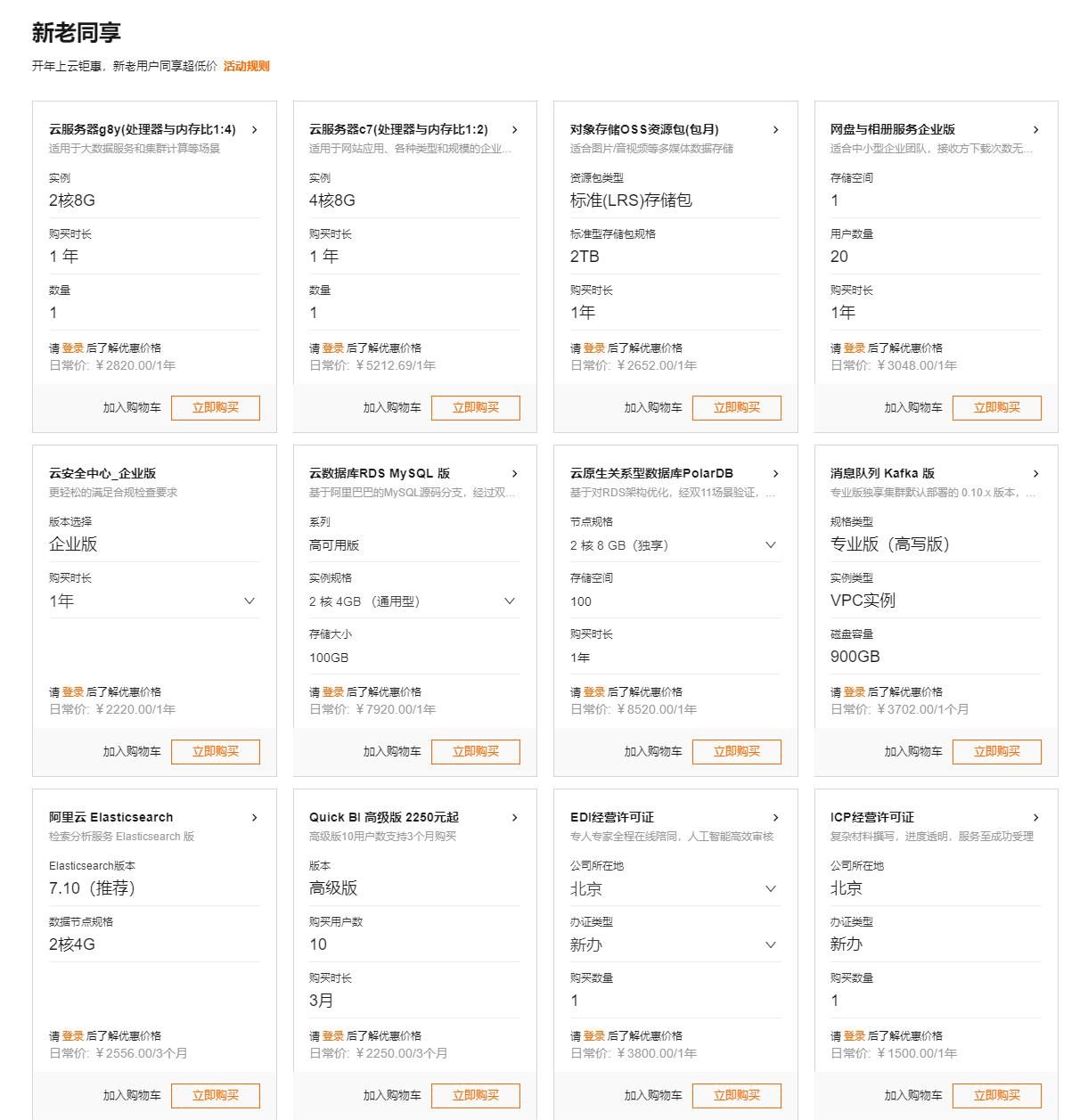1088x1120 pixels.
Task: Click 登录 link in EDI经营许可证 card
Action: [594, 1036]
